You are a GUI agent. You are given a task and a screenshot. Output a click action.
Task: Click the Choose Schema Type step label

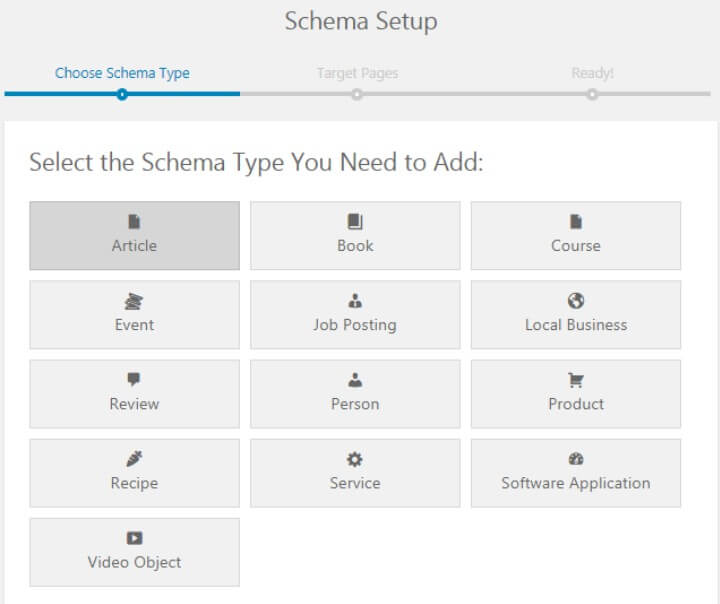122,73
